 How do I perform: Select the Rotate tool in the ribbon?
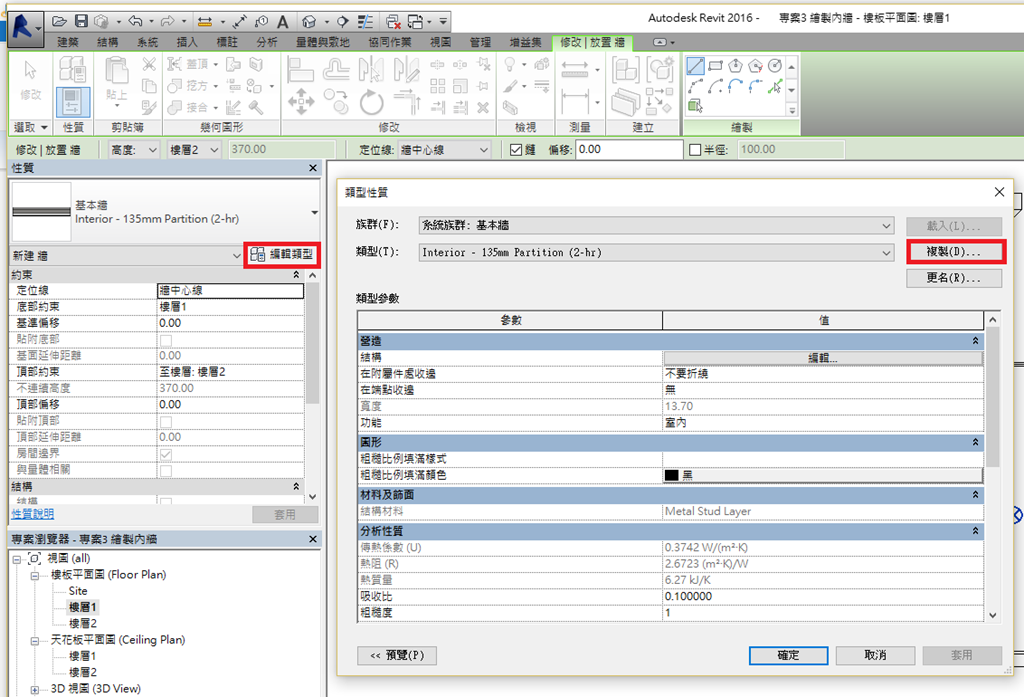point(372,102)
